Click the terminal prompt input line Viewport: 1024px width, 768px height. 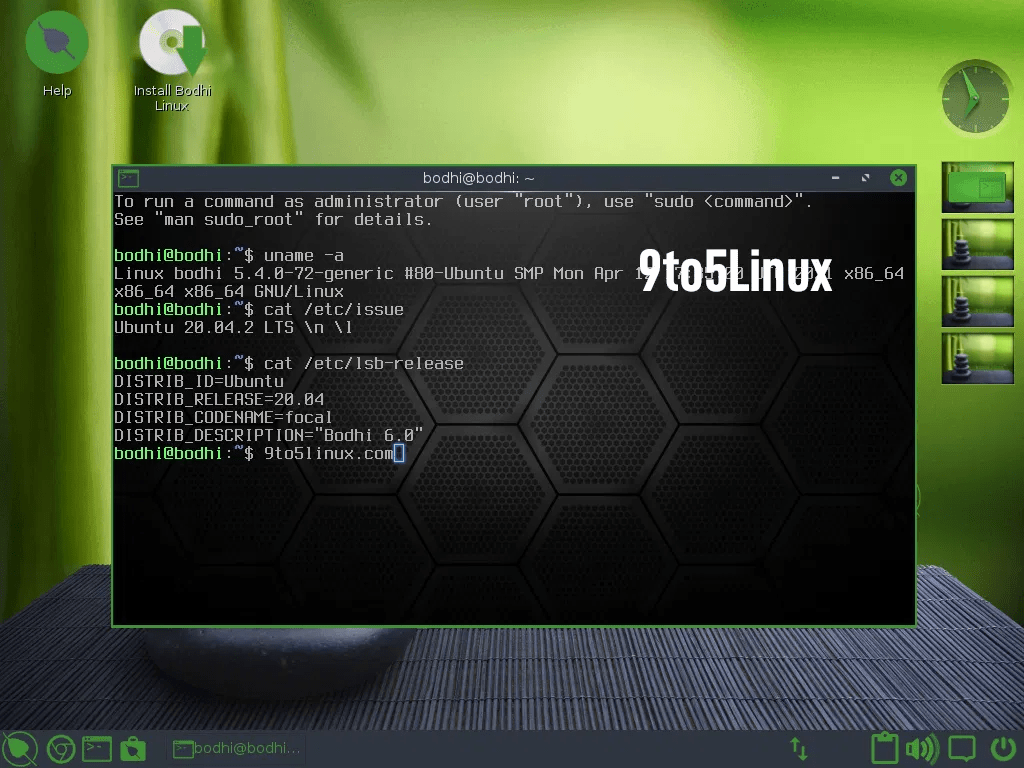tap(500, 454)
